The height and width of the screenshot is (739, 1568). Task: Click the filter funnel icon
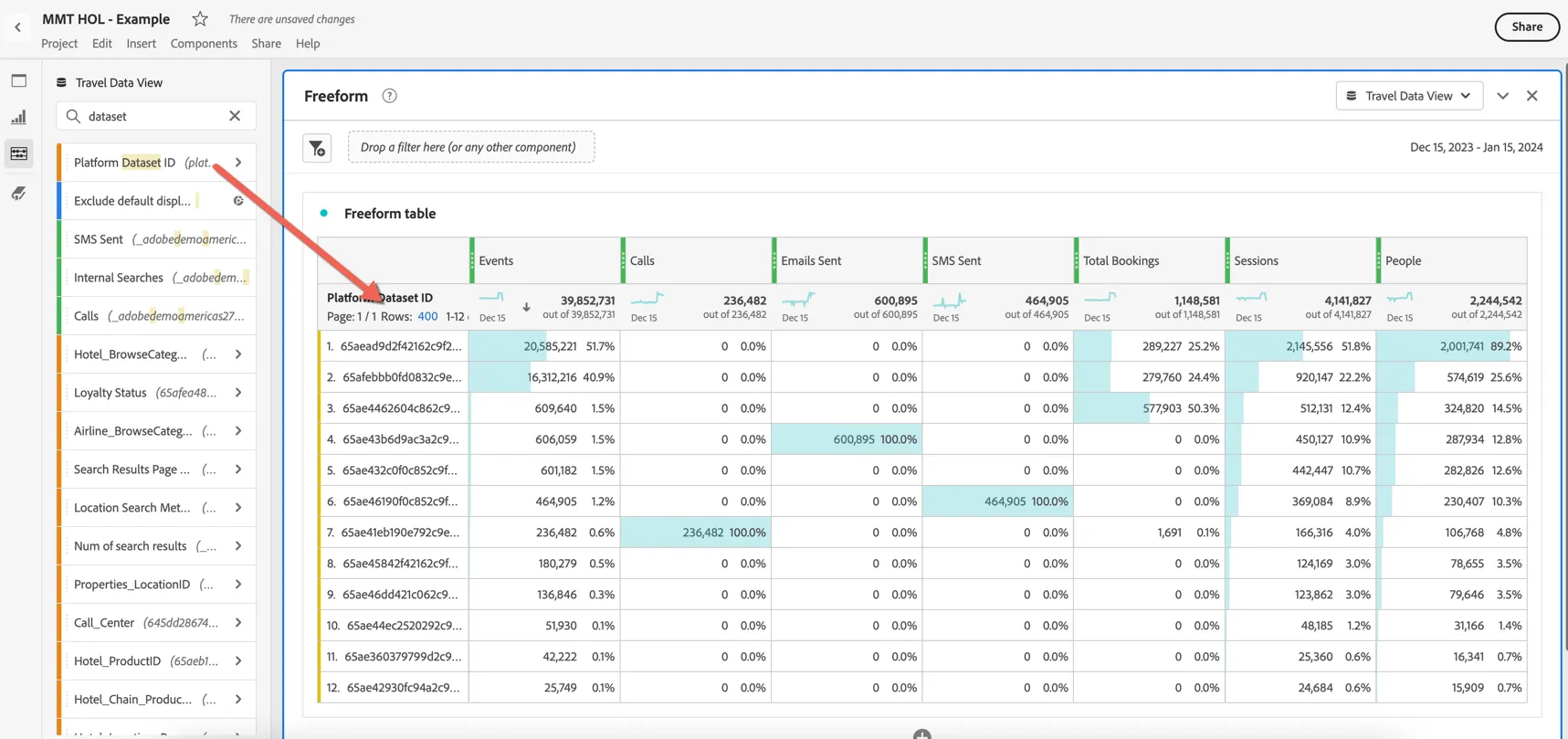[x=317, y=148]
